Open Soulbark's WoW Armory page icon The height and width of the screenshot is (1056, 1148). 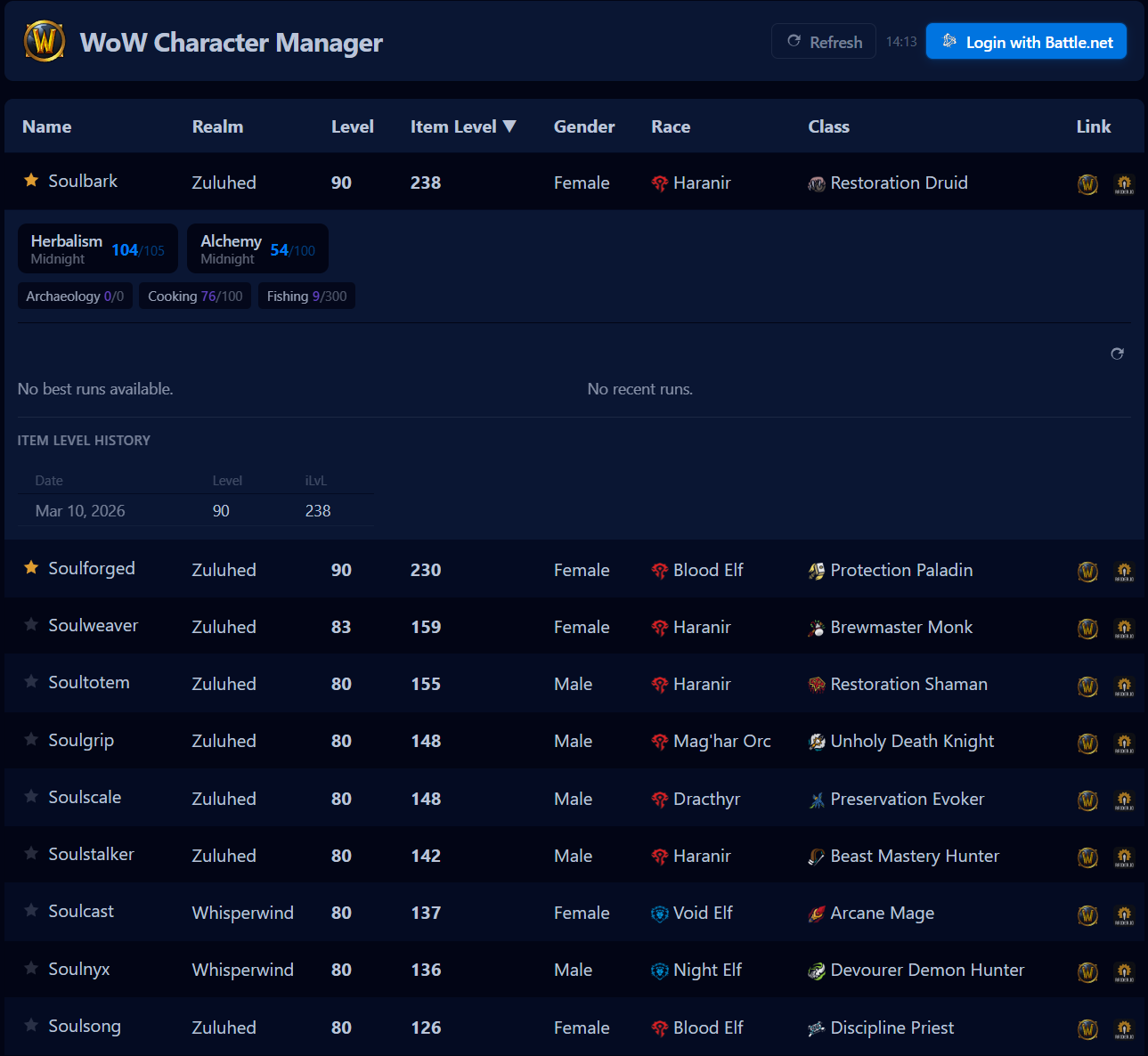pos(1087,183)
